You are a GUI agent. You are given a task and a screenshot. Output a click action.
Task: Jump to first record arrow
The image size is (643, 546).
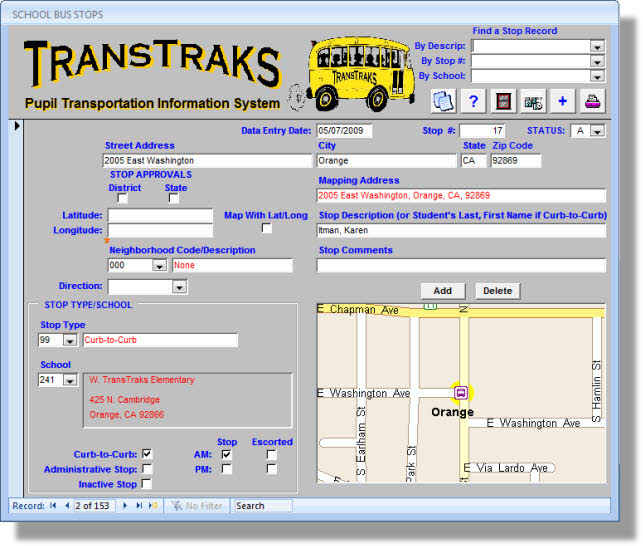(x=52, y=506)
